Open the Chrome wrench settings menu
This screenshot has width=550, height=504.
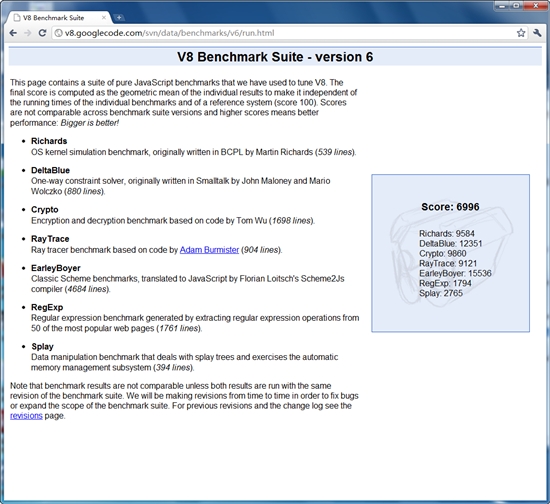tap(537, 33)
